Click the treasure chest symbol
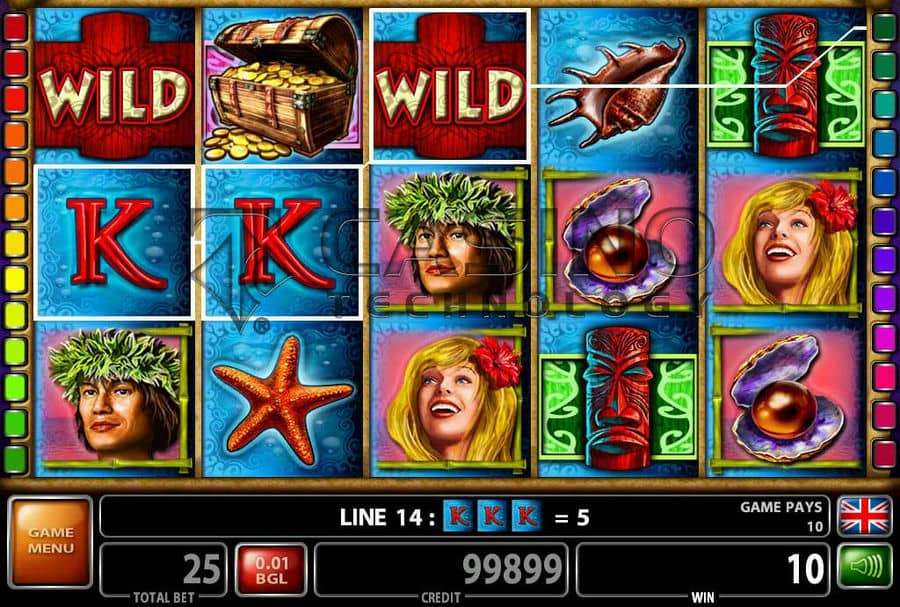The image size is (900, 607). coord(283,86)
